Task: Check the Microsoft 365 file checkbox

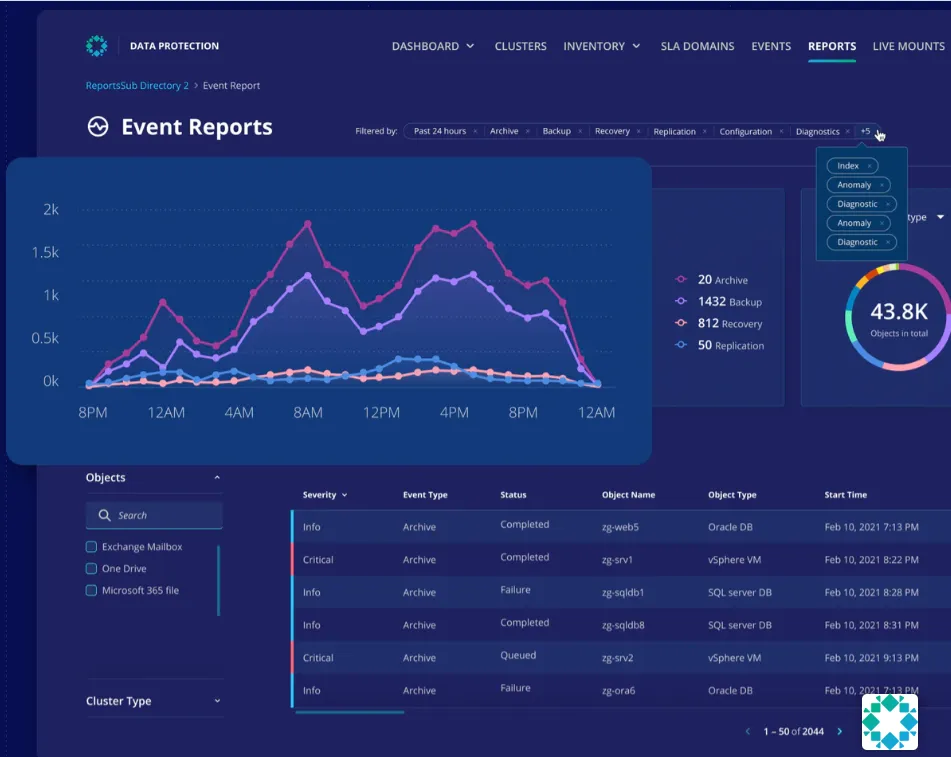Action: pos(91,590)
